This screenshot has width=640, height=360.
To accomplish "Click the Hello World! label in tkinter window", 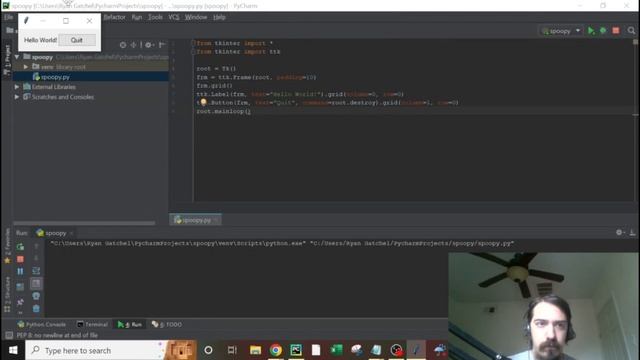I will (40, 40).
